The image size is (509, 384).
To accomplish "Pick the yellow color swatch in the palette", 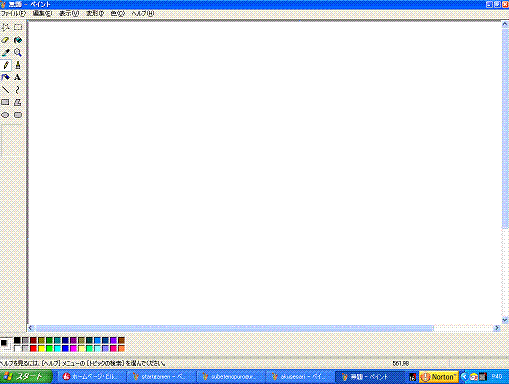I will tap(41, 348).
